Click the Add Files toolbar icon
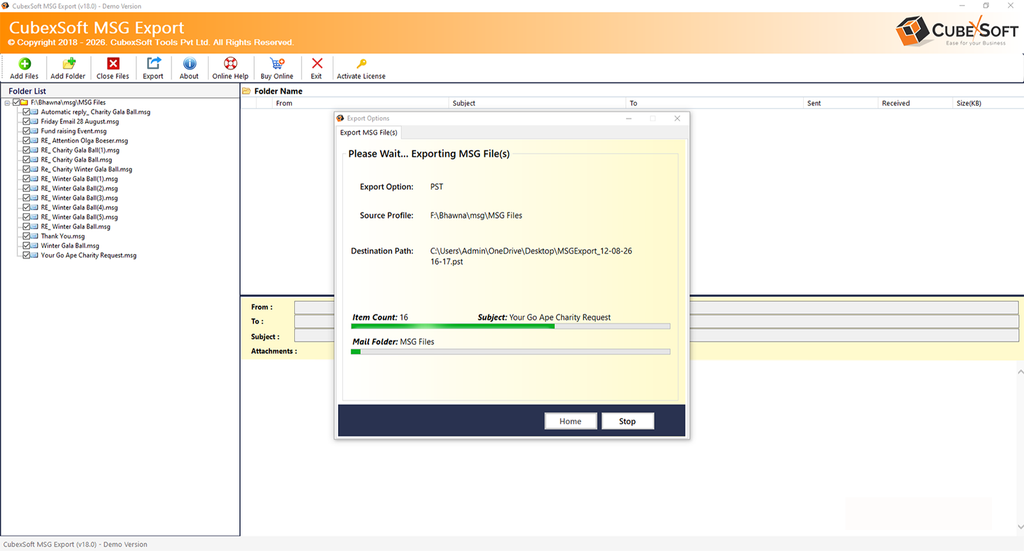Screen dimensions: 1024x551 [x=24, y=63]
